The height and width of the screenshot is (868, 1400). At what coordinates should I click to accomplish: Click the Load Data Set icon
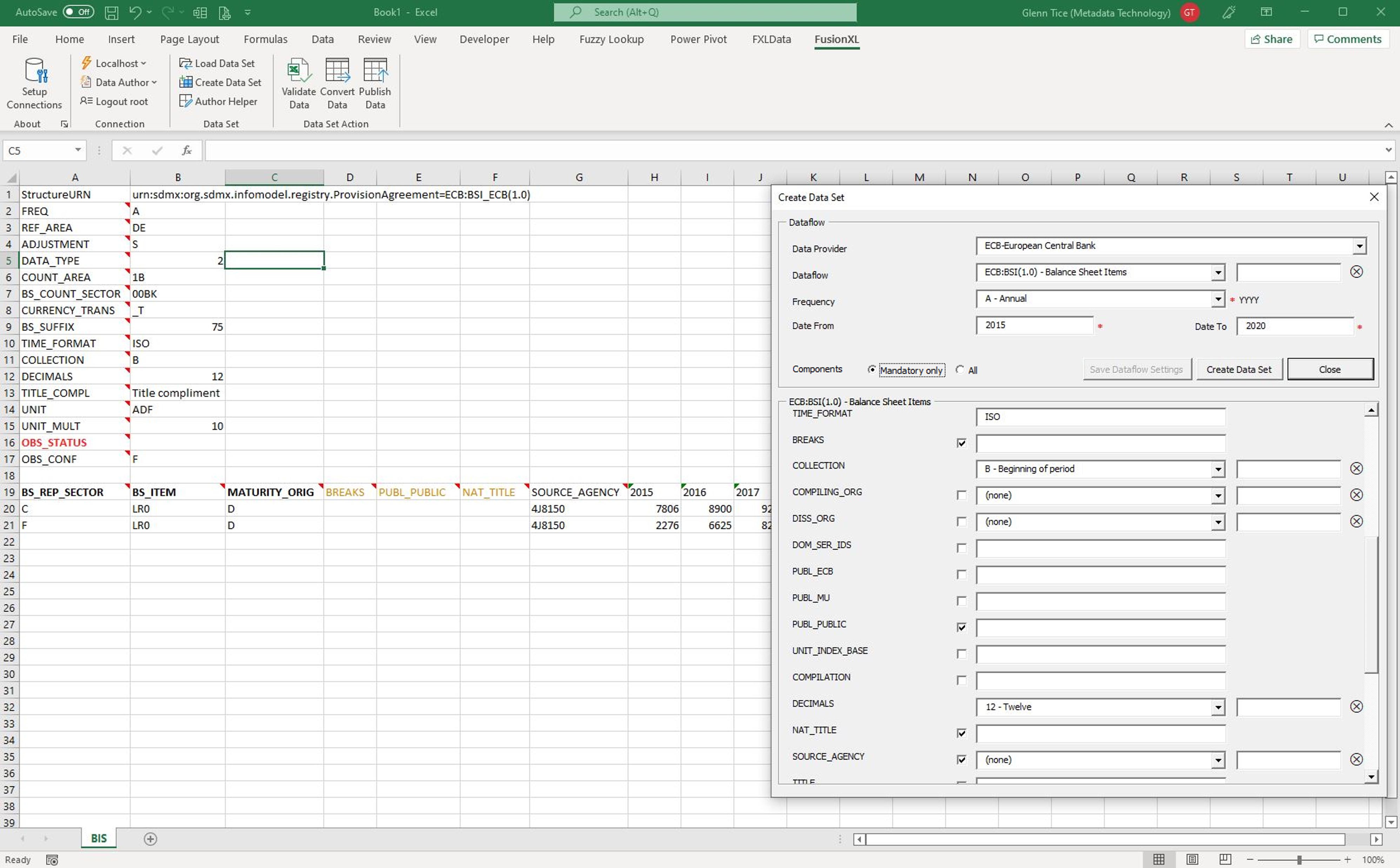click(x=186, y=63)
